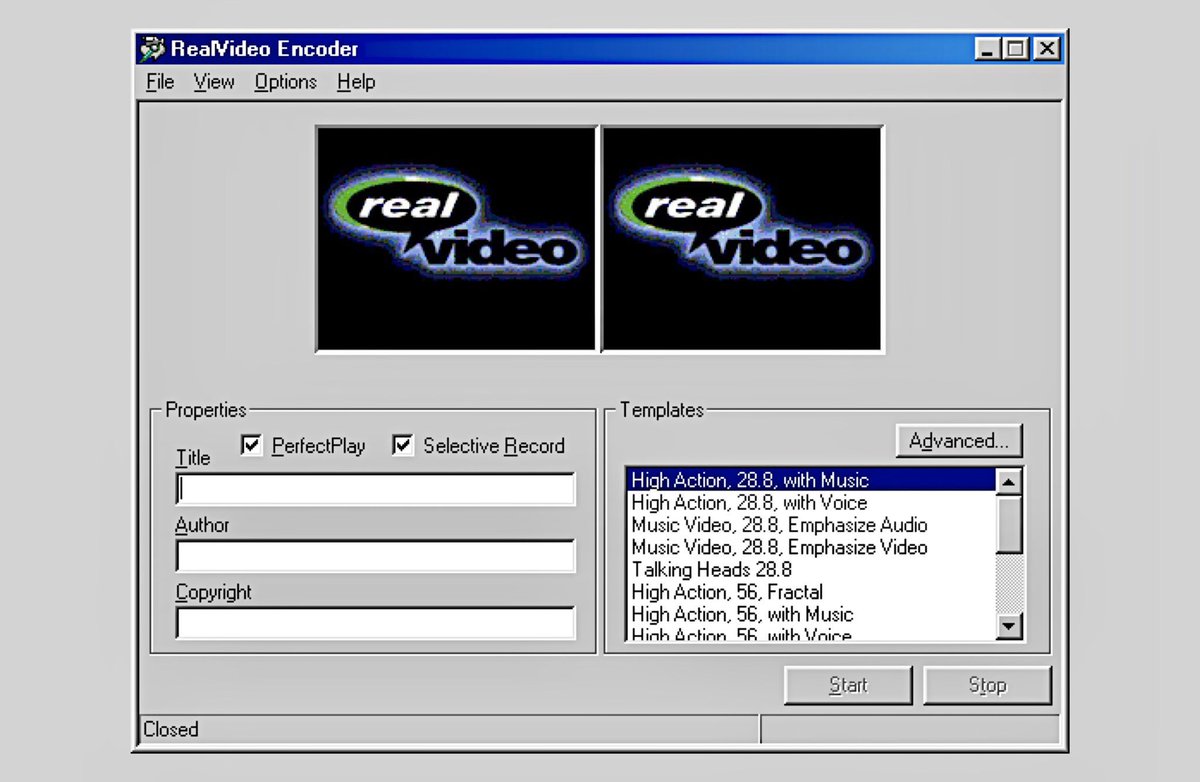The height and width of the screenshot is (782, 1200).
Task: Maximize the RealVideo Encoder window
Action: point(1017,48)
